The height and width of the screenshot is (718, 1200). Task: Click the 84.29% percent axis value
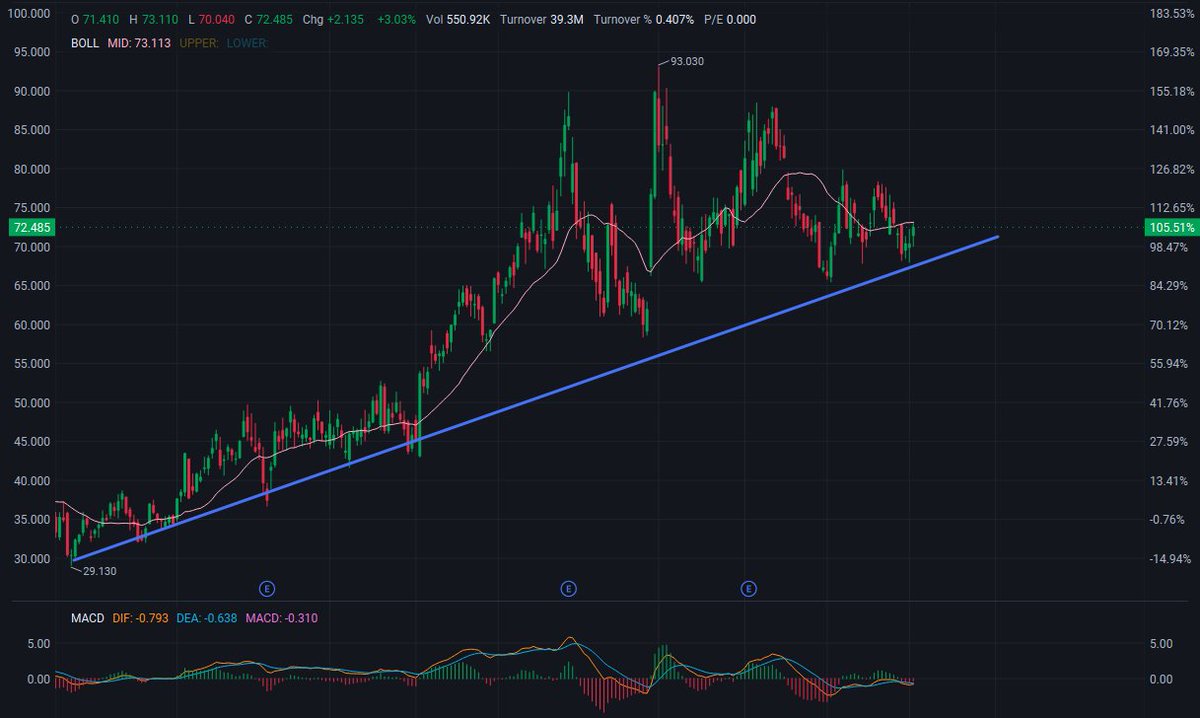tap(1171, 288)
